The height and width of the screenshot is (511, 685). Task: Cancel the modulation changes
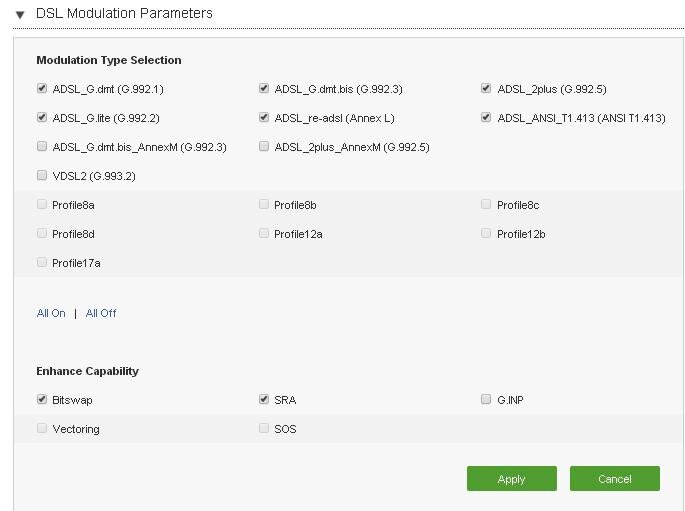pos(615,479)
